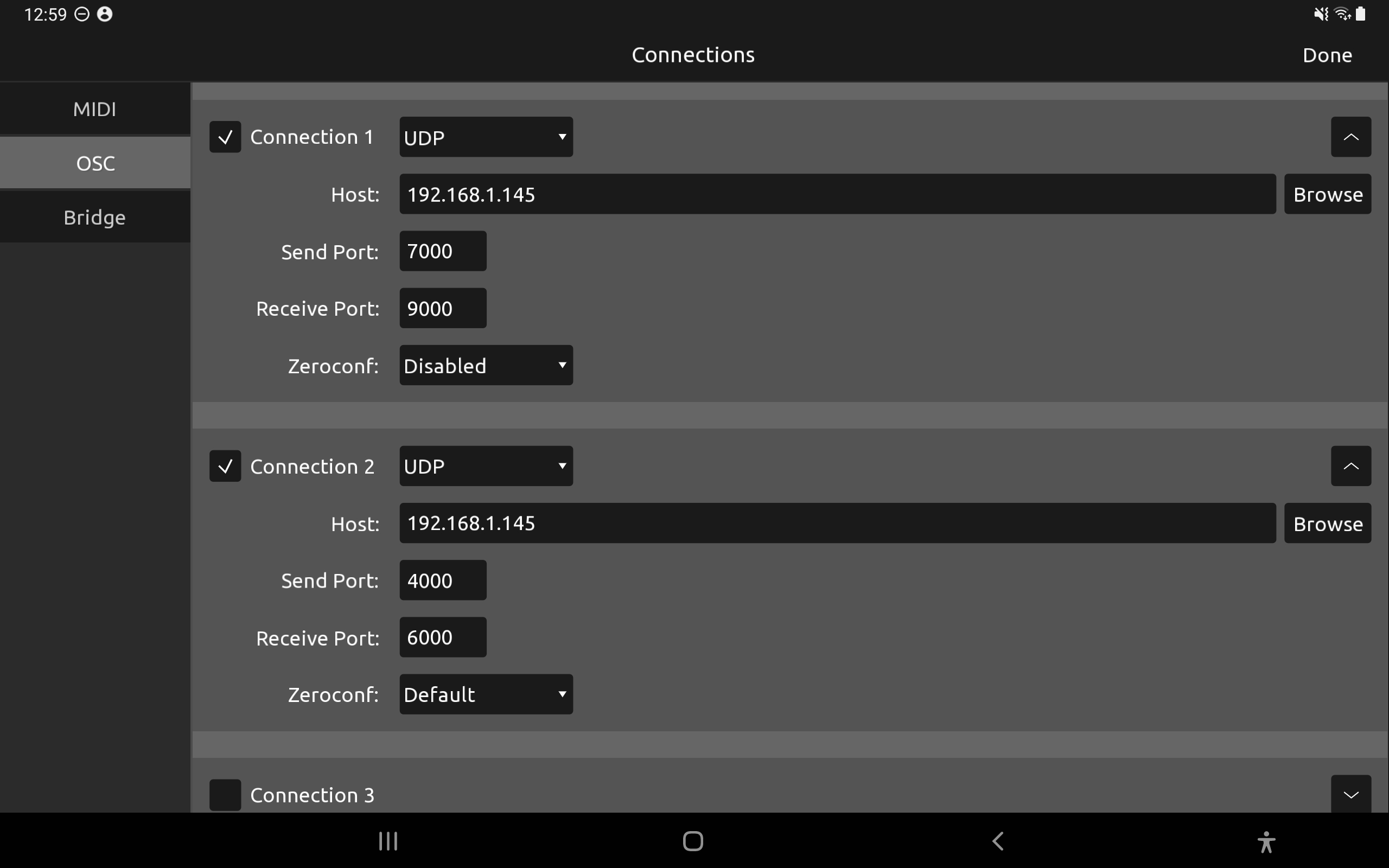Enable Connection 3

tap(225, 795)
